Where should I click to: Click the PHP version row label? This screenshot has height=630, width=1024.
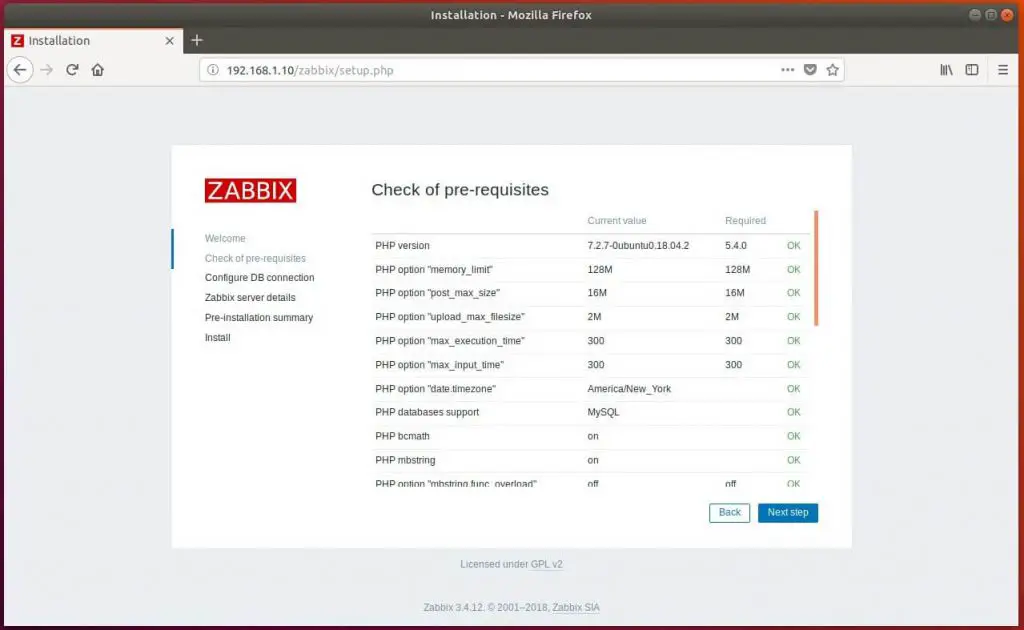pos(402,245)
